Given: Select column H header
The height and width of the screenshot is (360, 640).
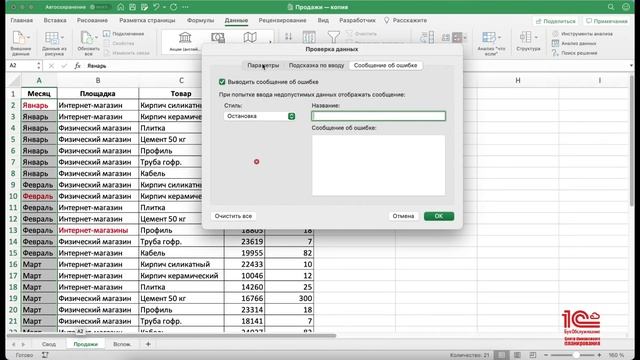Looking at the screenshot, I should tap(518, 80).
